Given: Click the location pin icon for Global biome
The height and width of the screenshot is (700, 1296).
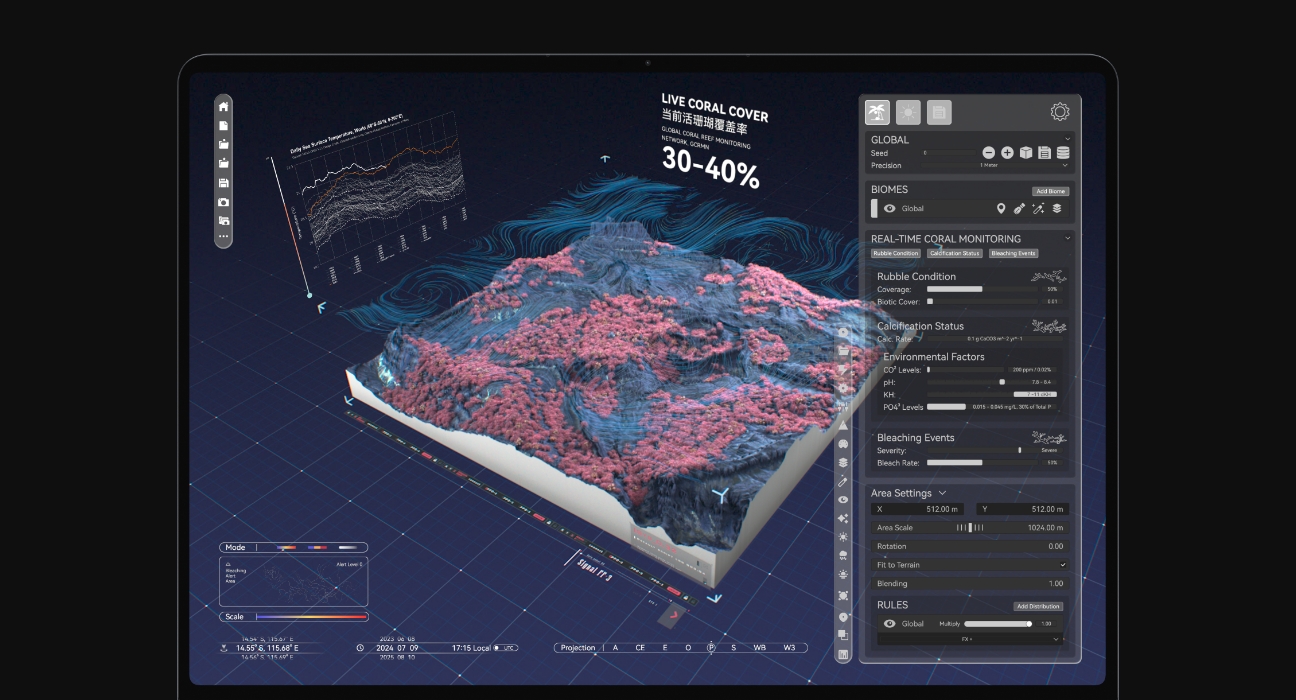Looking at the screenshot, I should click(1001, 209).
